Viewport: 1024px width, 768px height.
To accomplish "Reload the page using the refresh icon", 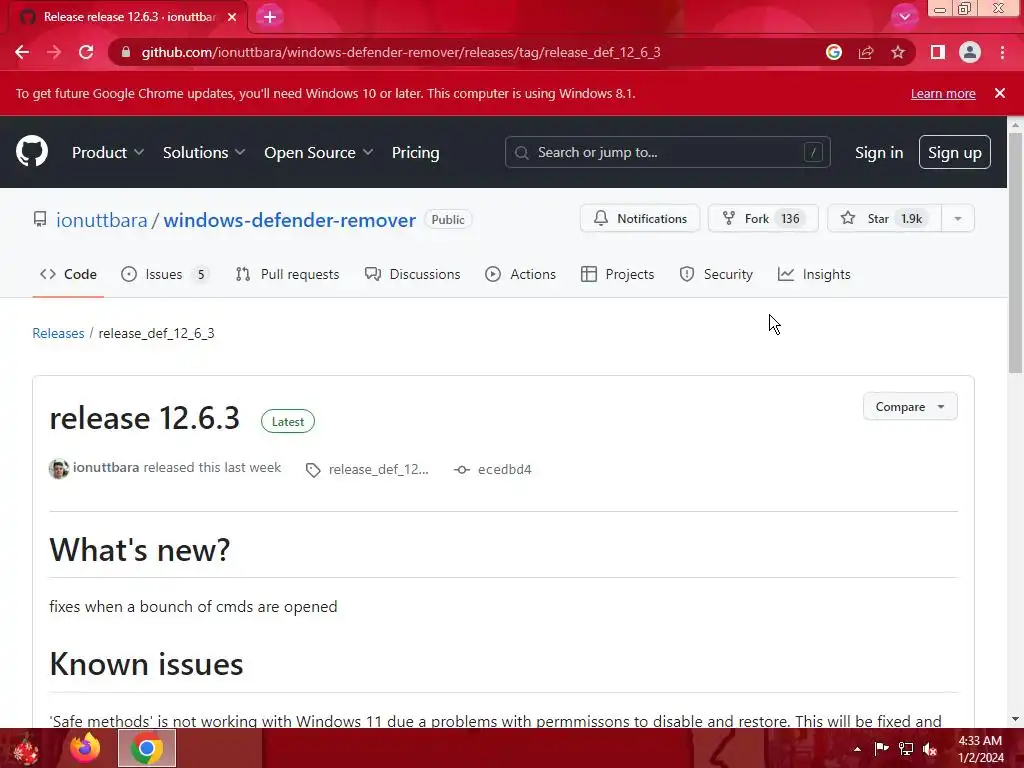I will (86, 52).
